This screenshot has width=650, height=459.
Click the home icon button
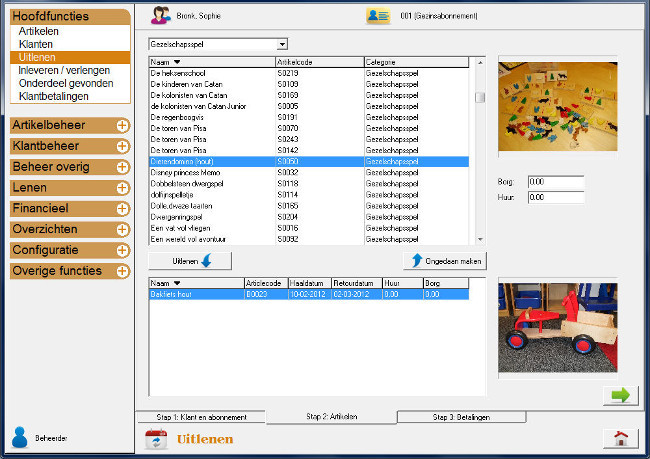[x=620, y=438]
